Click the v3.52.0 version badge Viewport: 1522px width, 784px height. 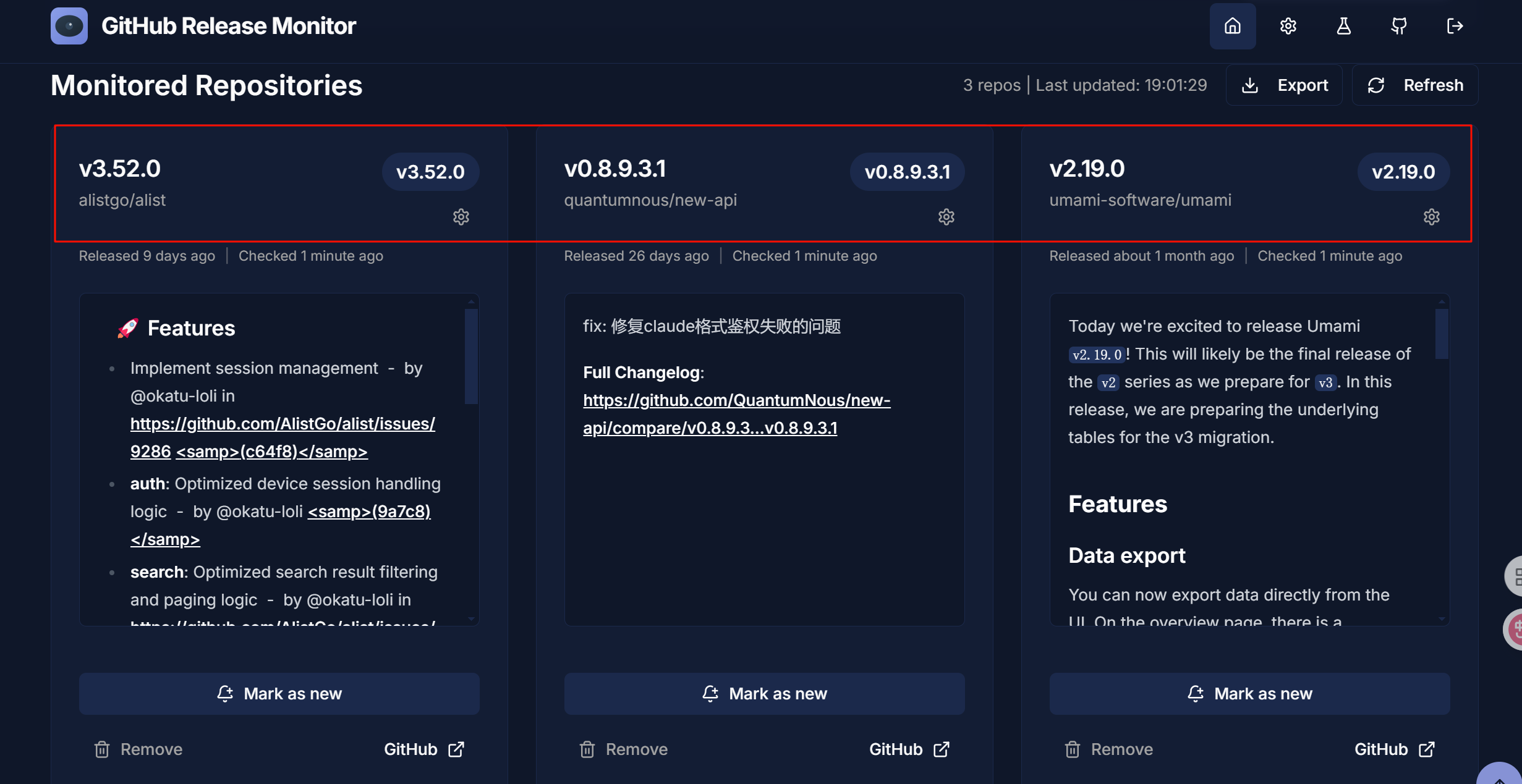coord(430,172)
